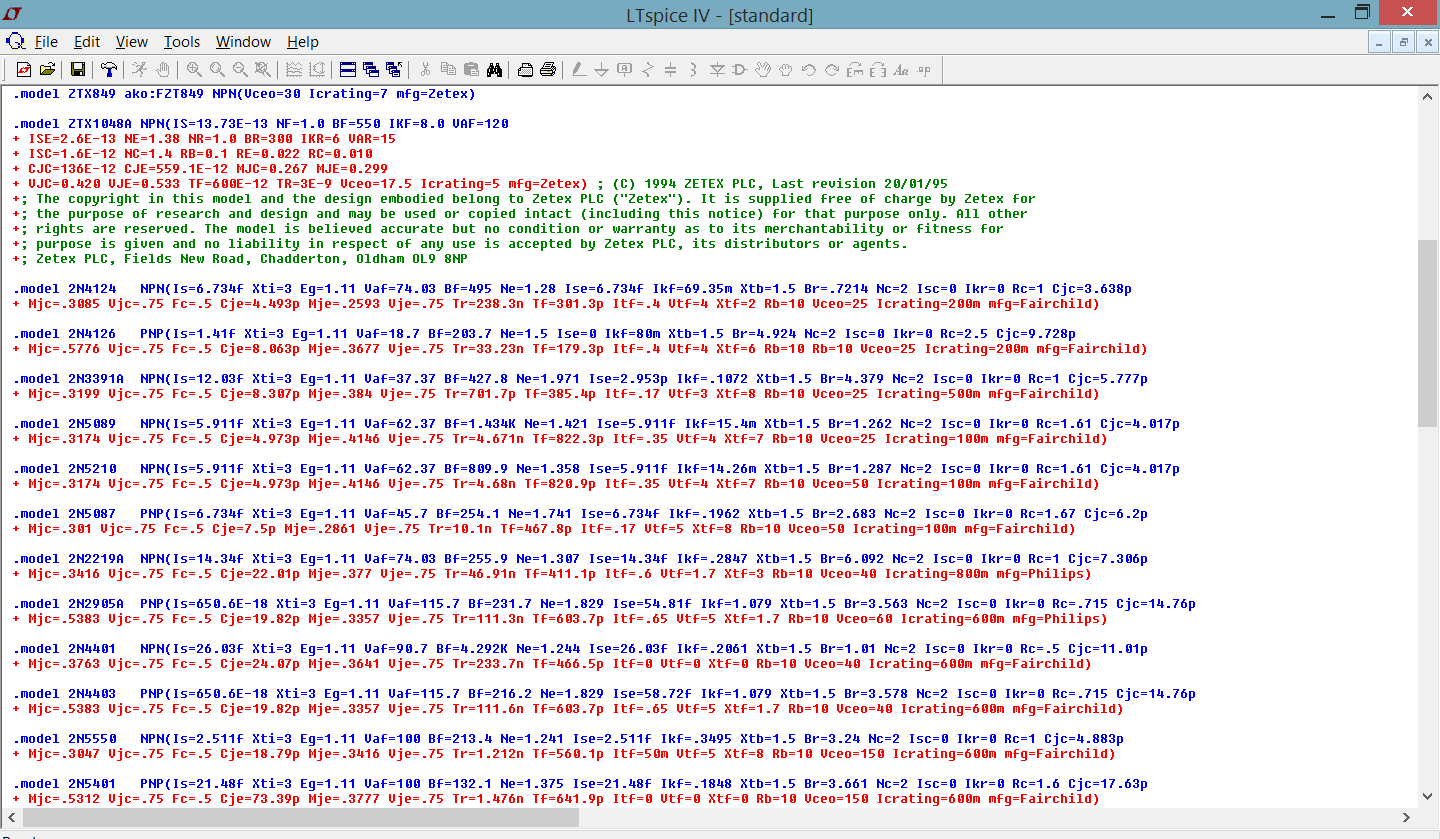Open the document system menu icon beside File
Image resolution: width=1440 pixels, height=839 pixels.
pyautogui.click(x=15, y=42)
